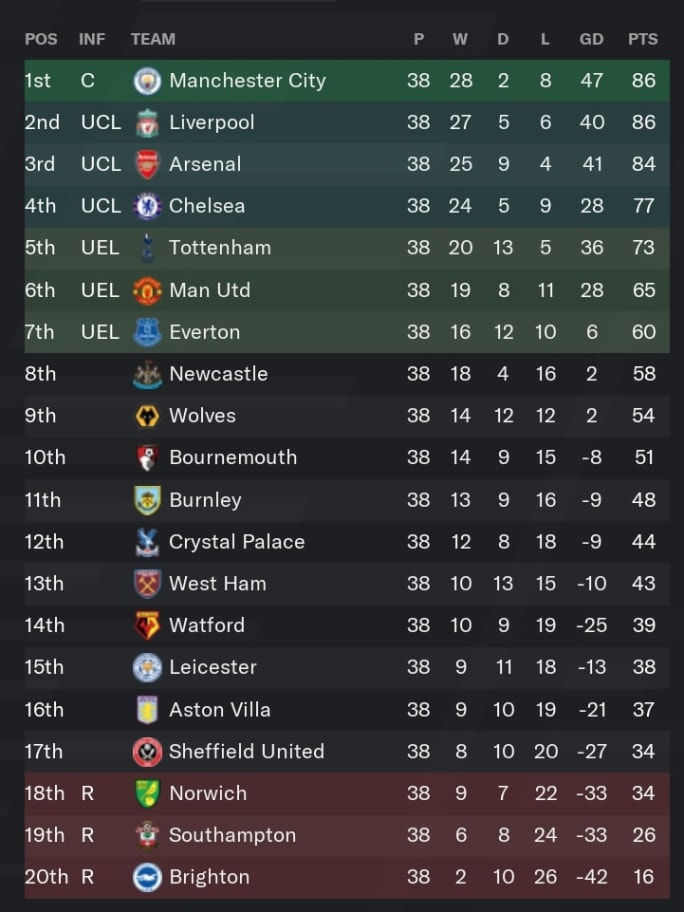Select the Crystal Palace table row
Image resolution: width=684 pixels, height=912 pixels.
[347, 542]
